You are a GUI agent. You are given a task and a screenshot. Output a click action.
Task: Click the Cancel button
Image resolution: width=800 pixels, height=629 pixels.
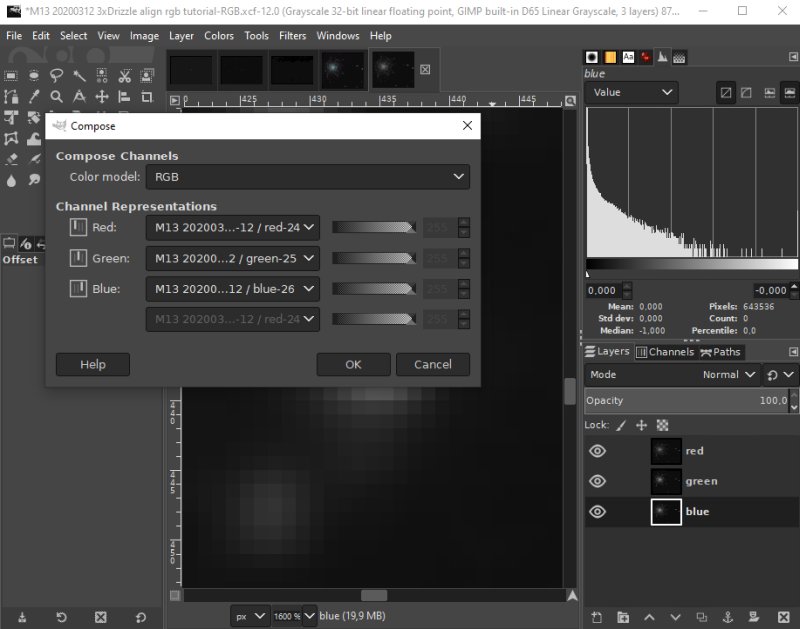433,364
